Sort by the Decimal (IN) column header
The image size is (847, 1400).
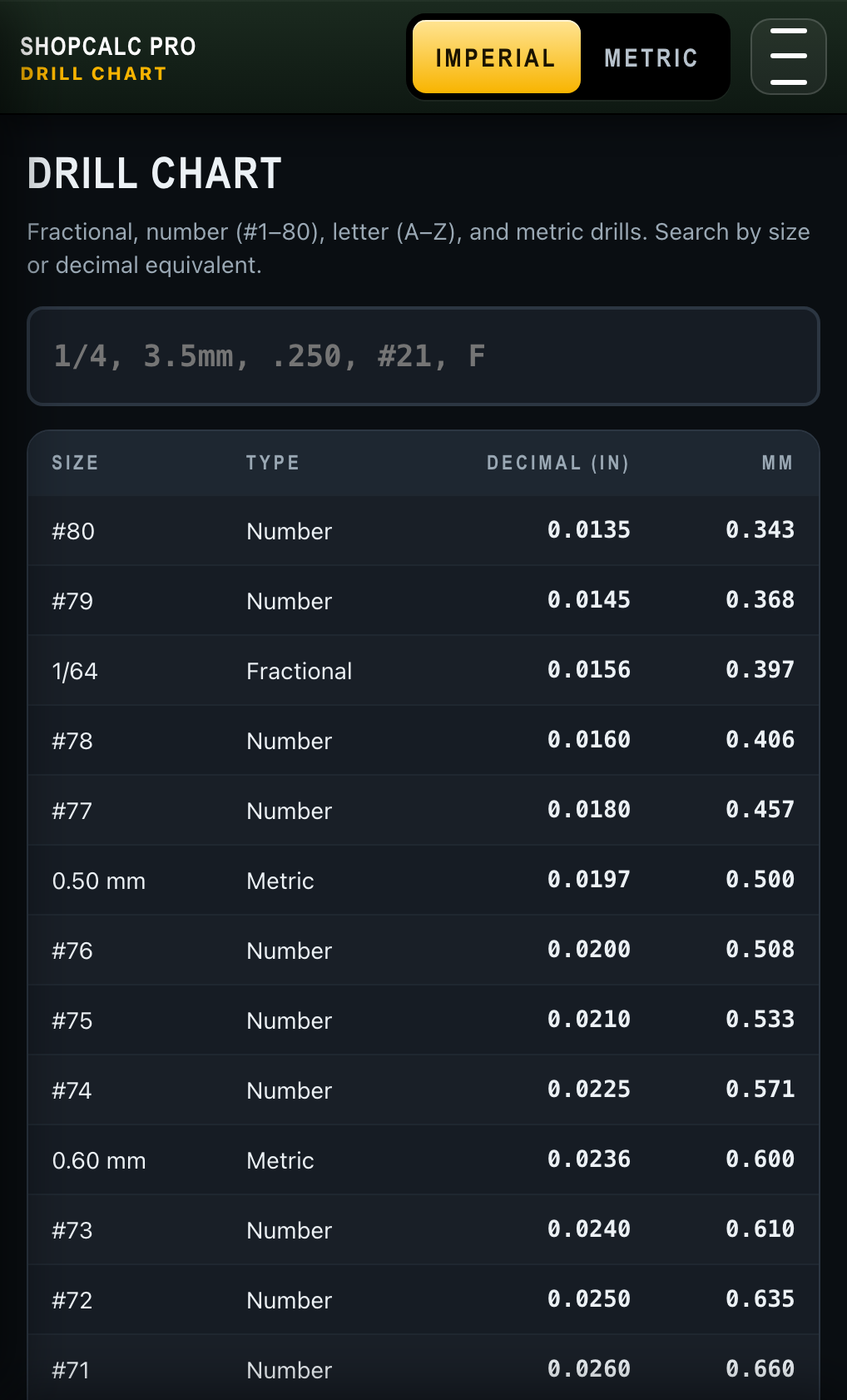557,463
